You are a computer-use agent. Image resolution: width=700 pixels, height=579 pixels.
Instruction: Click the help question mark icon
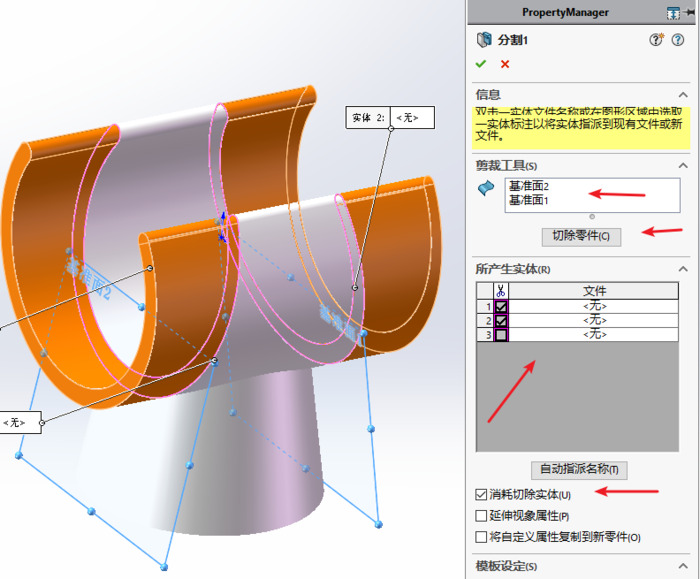click(x=678, y=40)
